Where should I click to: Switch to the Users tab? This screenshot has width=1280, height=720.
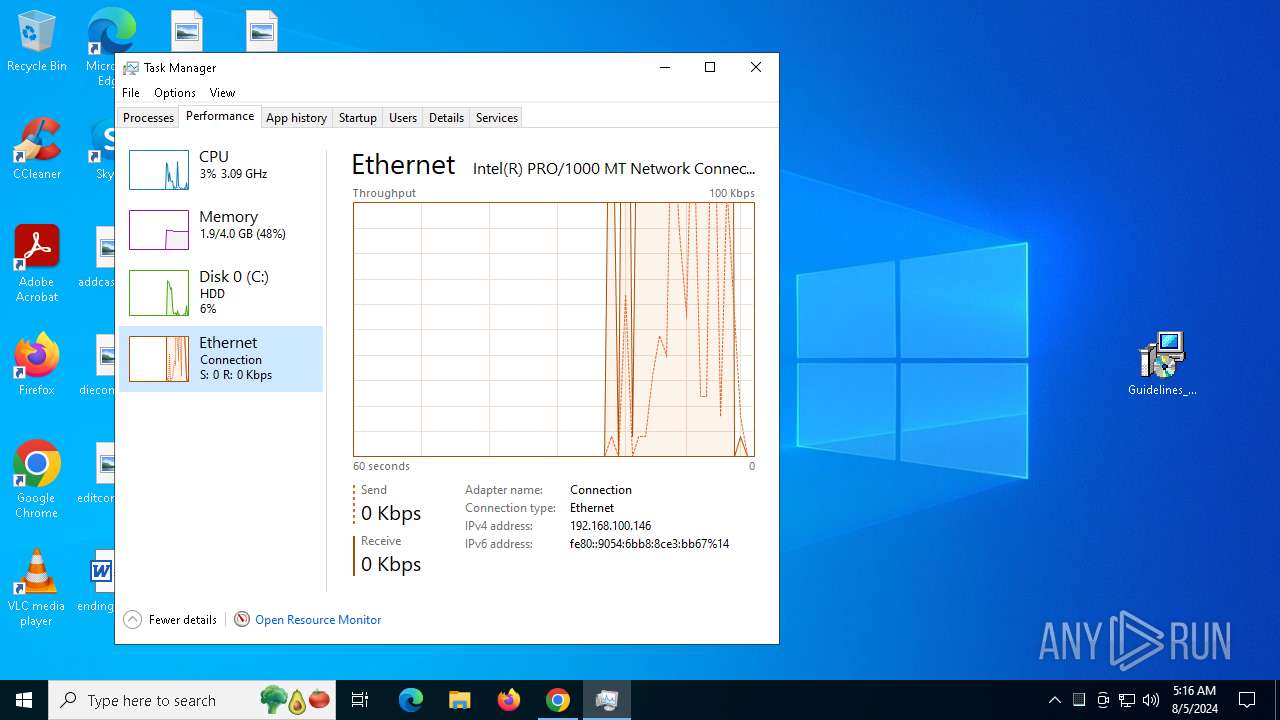click(403, 118)
